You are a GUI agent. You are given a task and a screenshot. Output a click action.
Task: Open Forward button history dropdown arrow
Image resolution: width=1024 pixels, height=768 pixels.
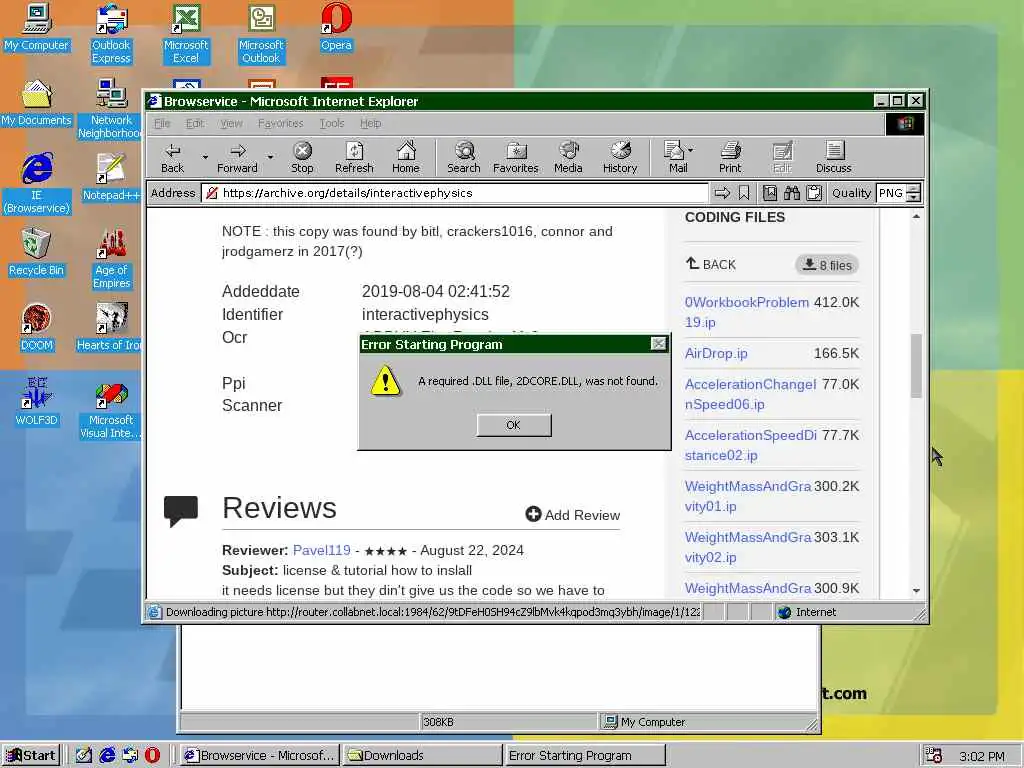pyautogui.click(x=270, y=157)
